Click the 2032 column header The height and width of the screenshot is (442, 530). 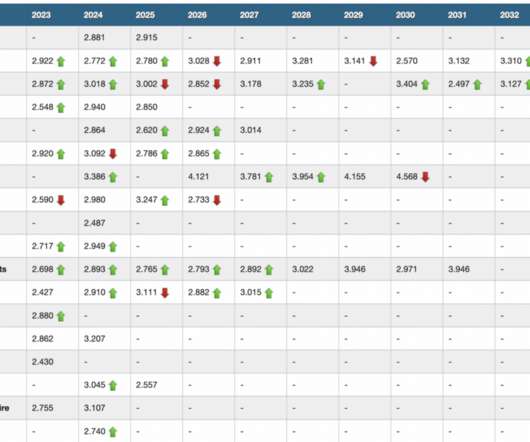[x=510, y=15]
